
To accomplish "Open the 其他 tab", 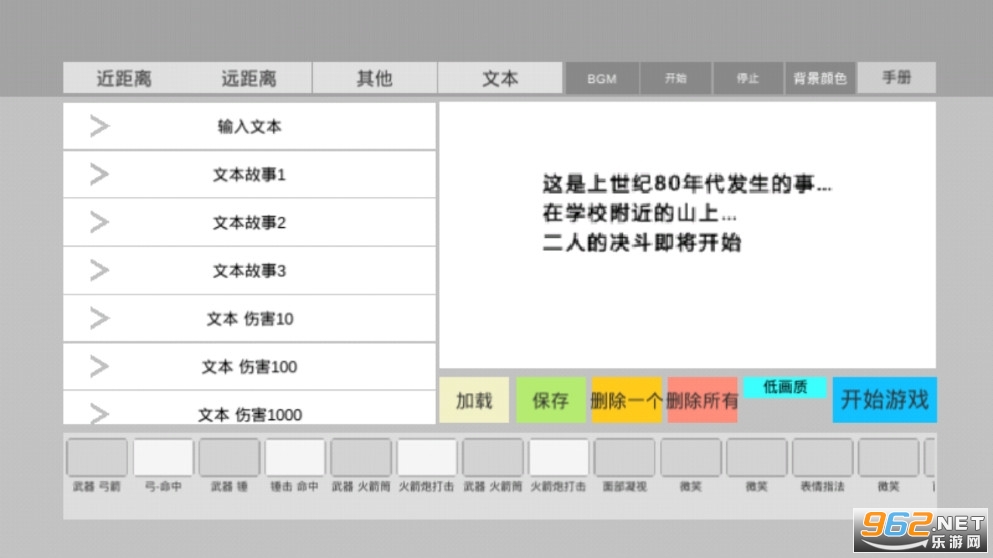I will tap(374, 78).
